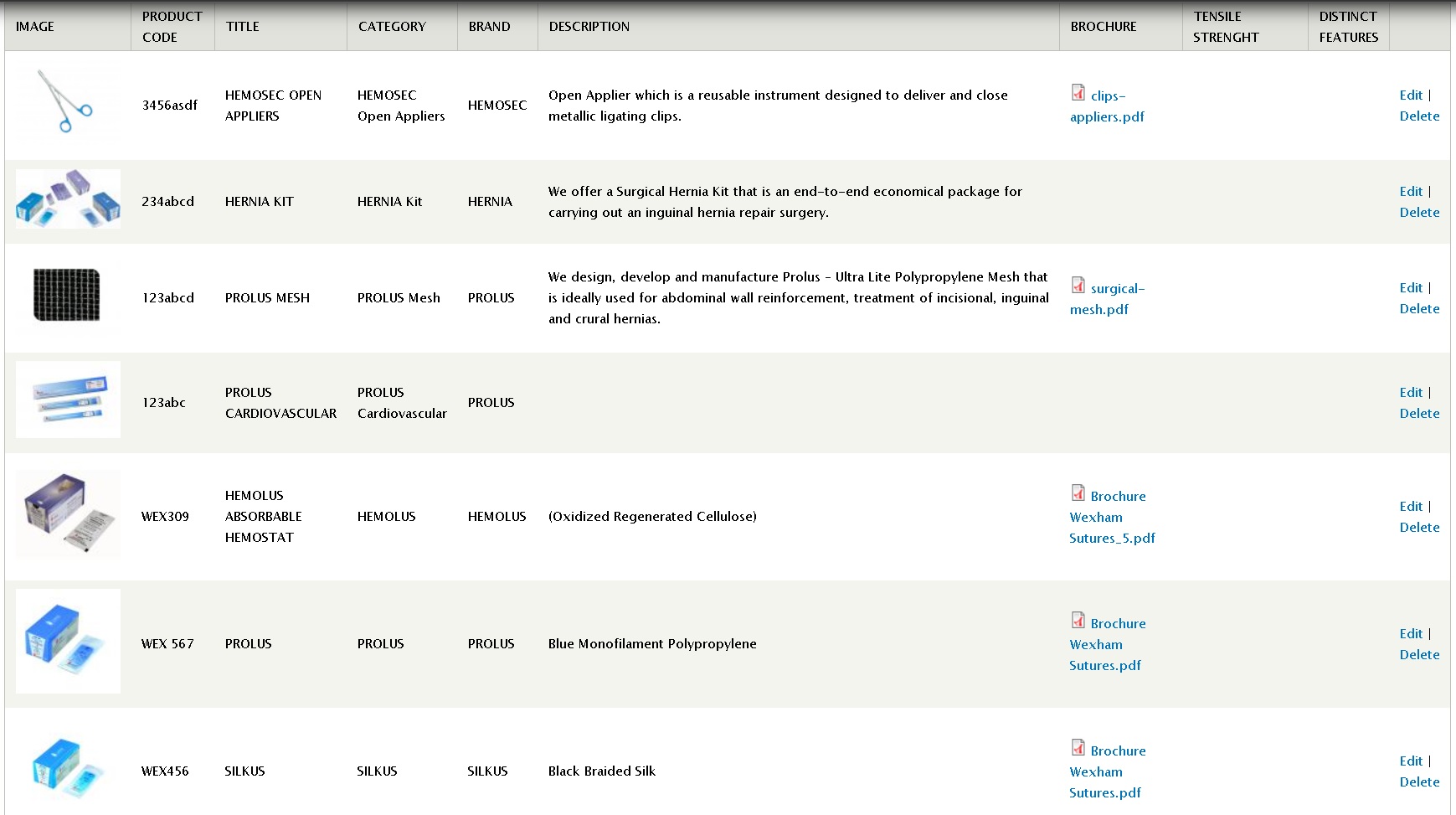Viewport: 1456px width, 815px height.
Task: Click the PDF icon in the WEX456 row
Action: [x=1078, y=748]
